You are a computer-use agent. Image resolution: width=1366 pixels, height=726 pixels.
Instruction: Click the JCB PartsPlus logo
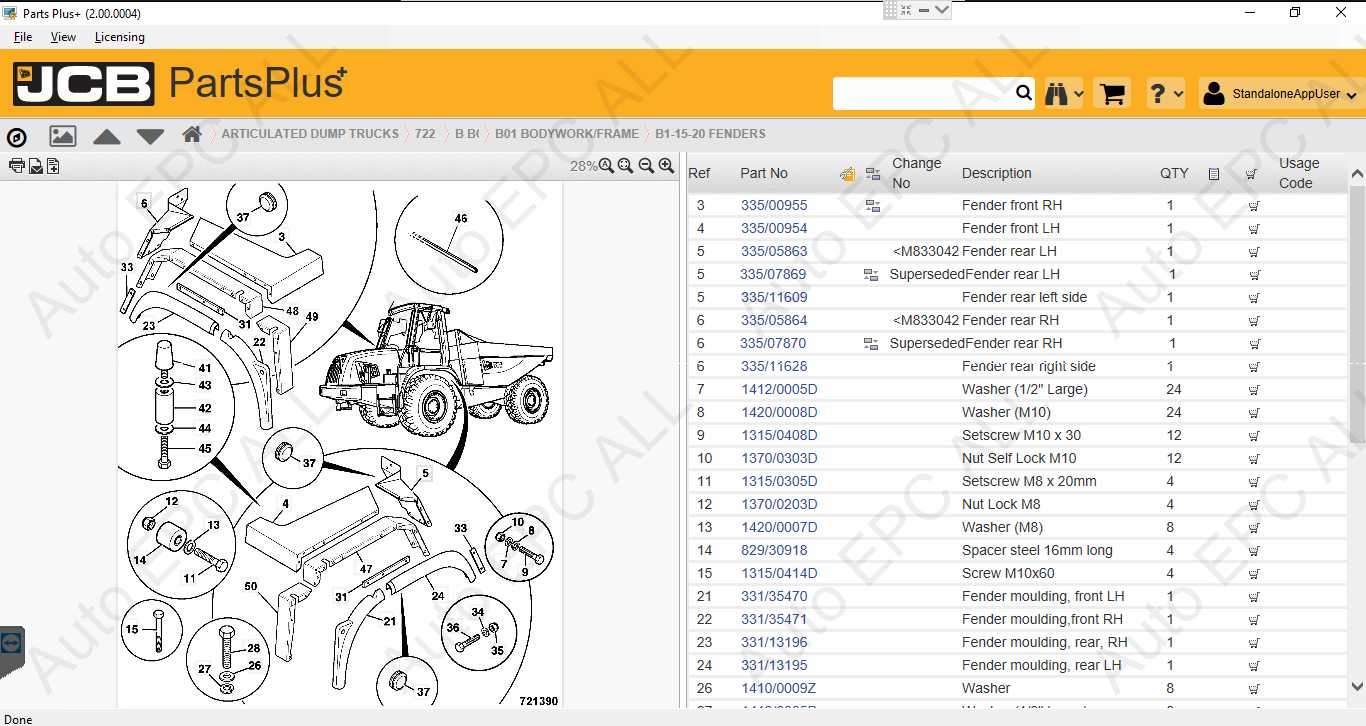(x=180, y=84)
